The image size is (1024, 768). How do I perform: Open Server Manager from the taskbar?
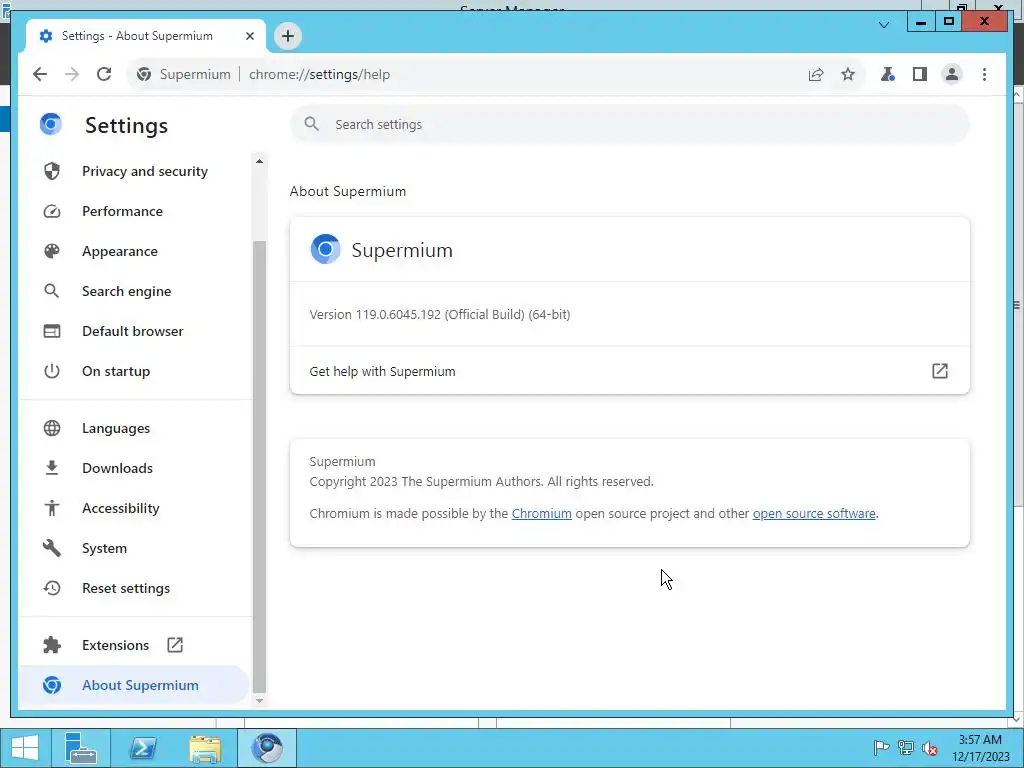click(81, 748)
